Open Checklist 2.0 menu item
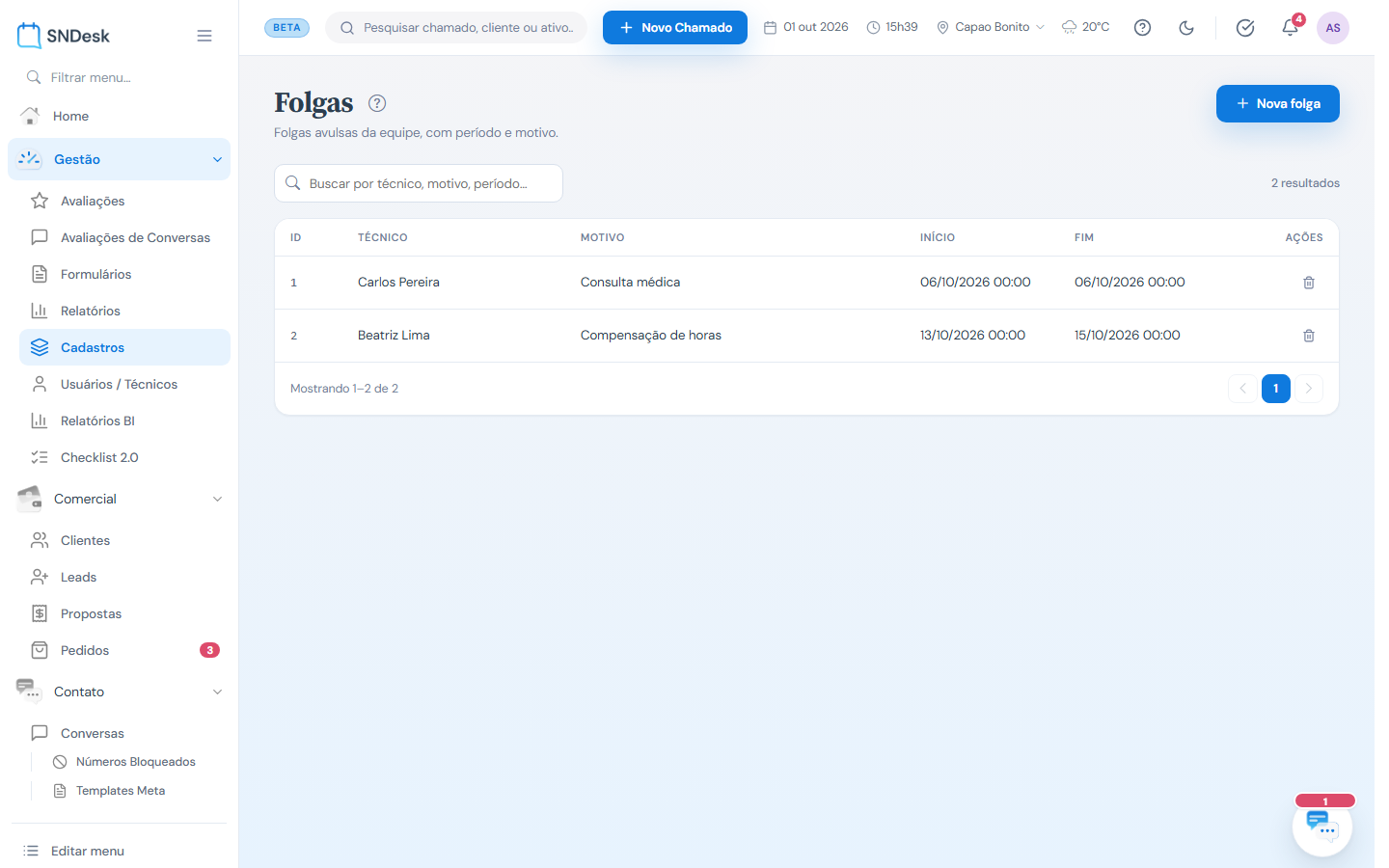Screen dimensions: 1389x868 (125, 457)
